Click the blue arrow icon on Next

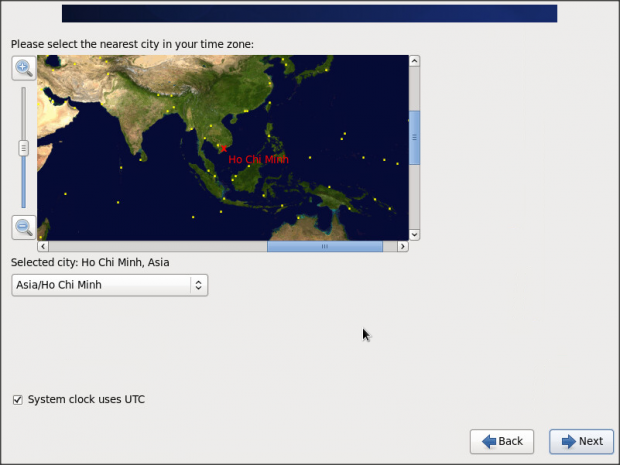coord(568,441)
